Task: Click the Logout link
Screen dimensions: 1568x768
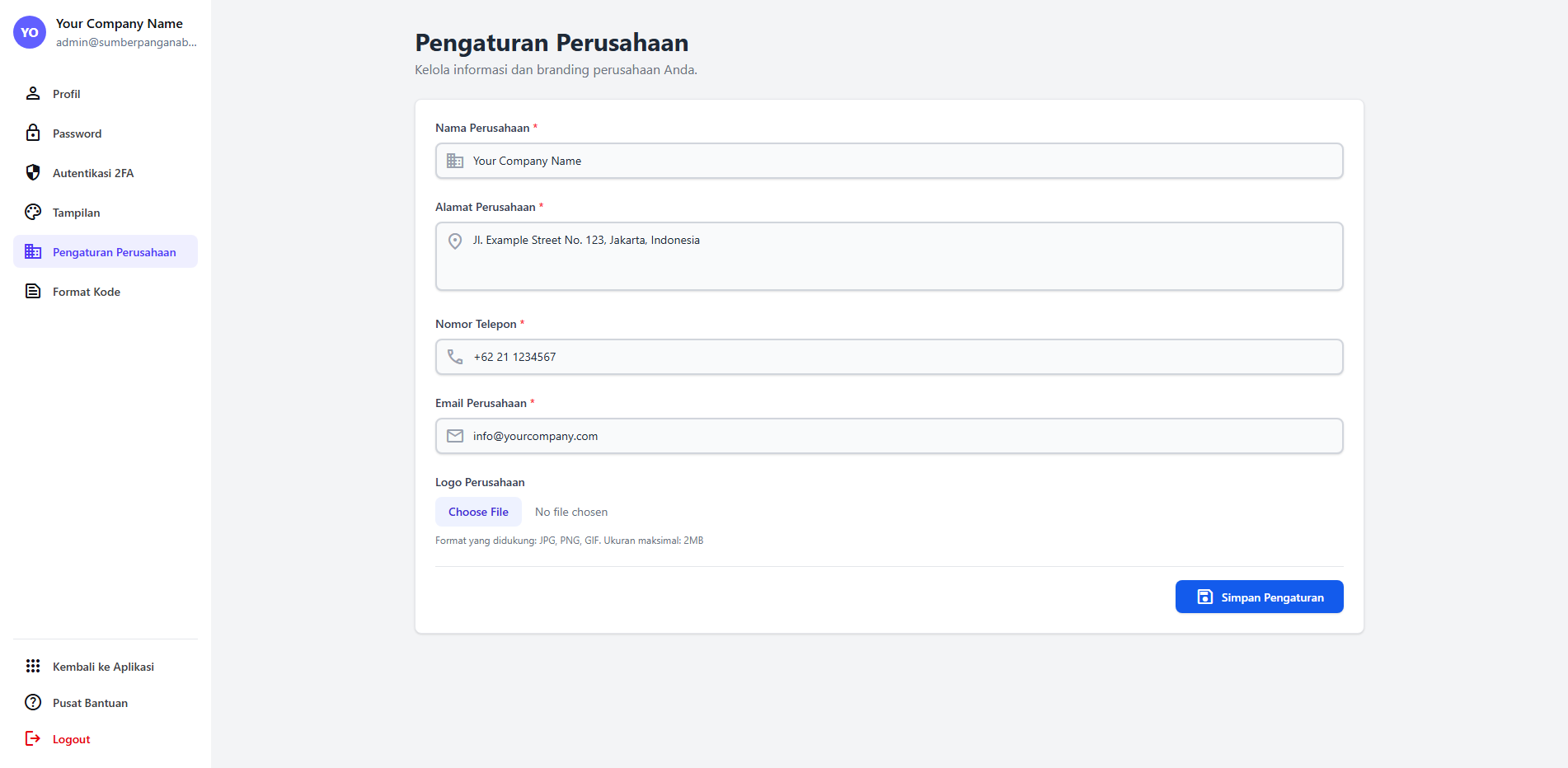Action: [72, 739]
